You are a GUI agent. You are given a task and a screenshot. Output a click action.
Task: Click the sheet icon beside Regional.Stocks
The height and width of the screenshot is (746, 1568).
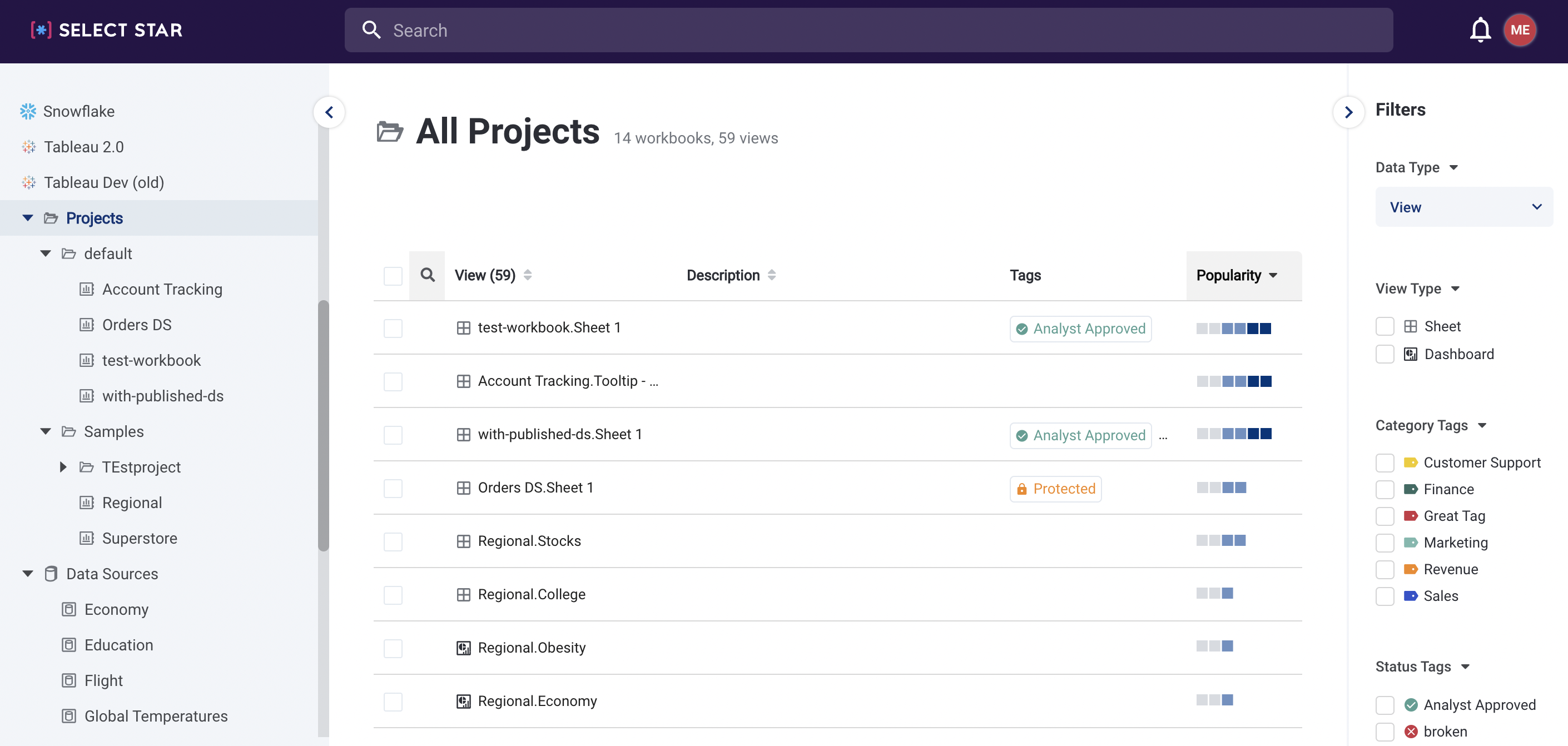463,541
